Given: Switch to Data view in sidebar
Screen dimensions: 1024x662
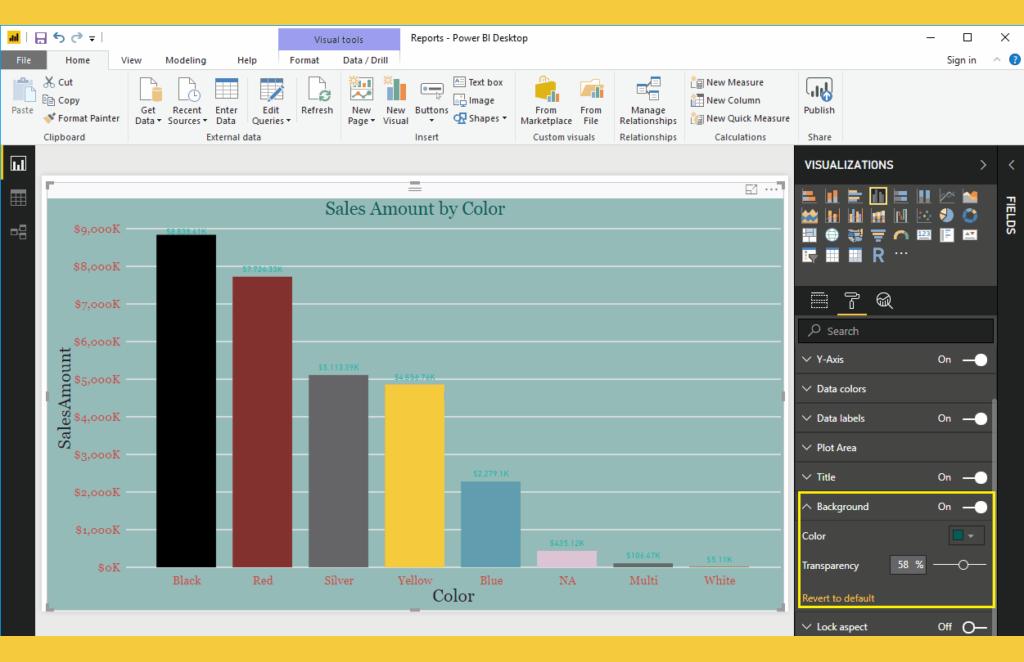Looking at the screenshot, I should (x=18, y=197).
